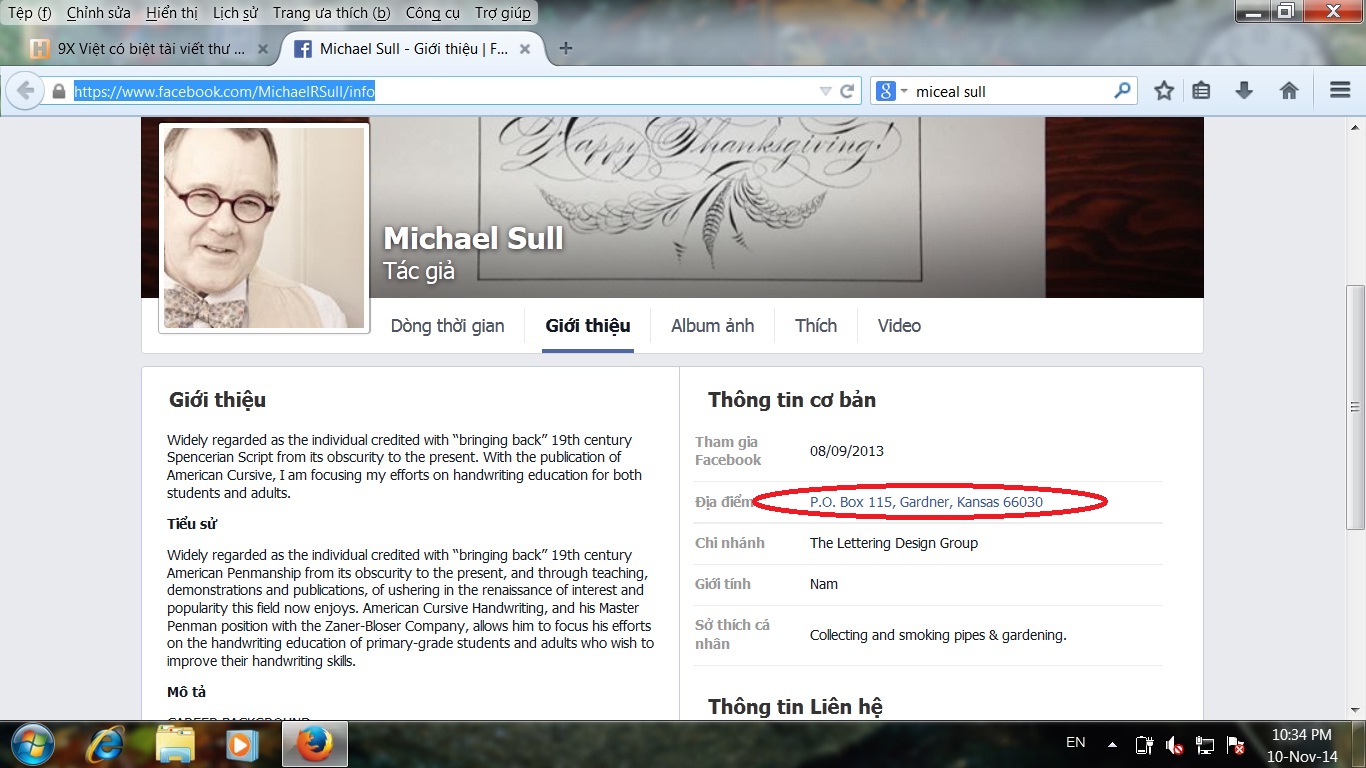Viewport: 1366px width, 768px height.
Task: Click the P.O. Box 115 Gardner address link
Action: (926, 502)
